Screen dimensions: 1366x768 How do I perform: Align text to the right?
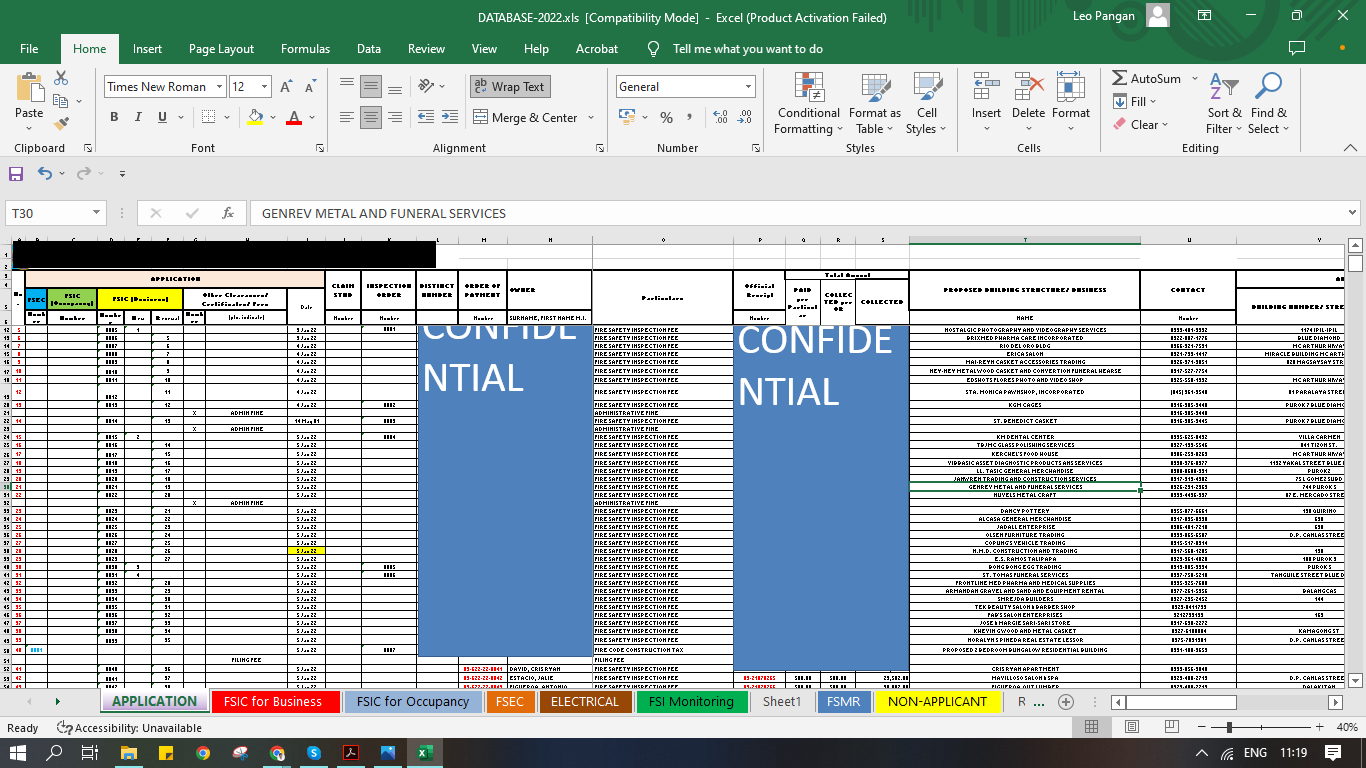pyautogui.click(x=395, y=118)
